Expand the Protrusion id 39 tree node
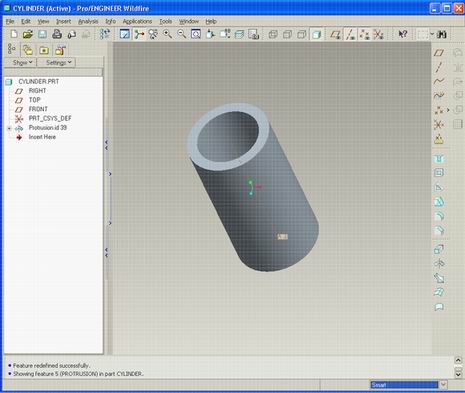 pyautogui.click(x=9, y=128)
